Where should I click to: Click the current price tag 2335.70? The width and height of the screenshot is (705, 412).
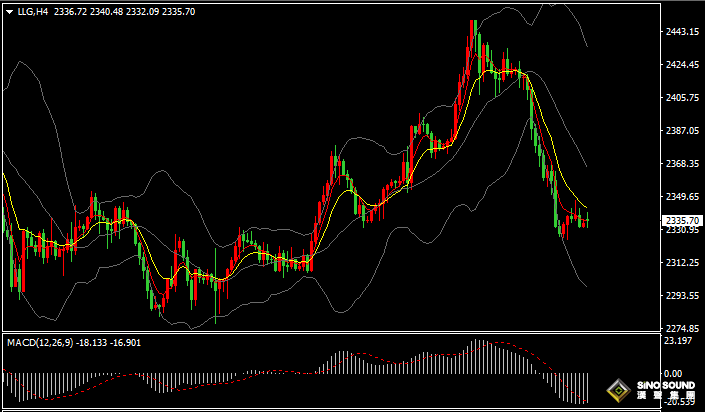click(x=682, y=220)
